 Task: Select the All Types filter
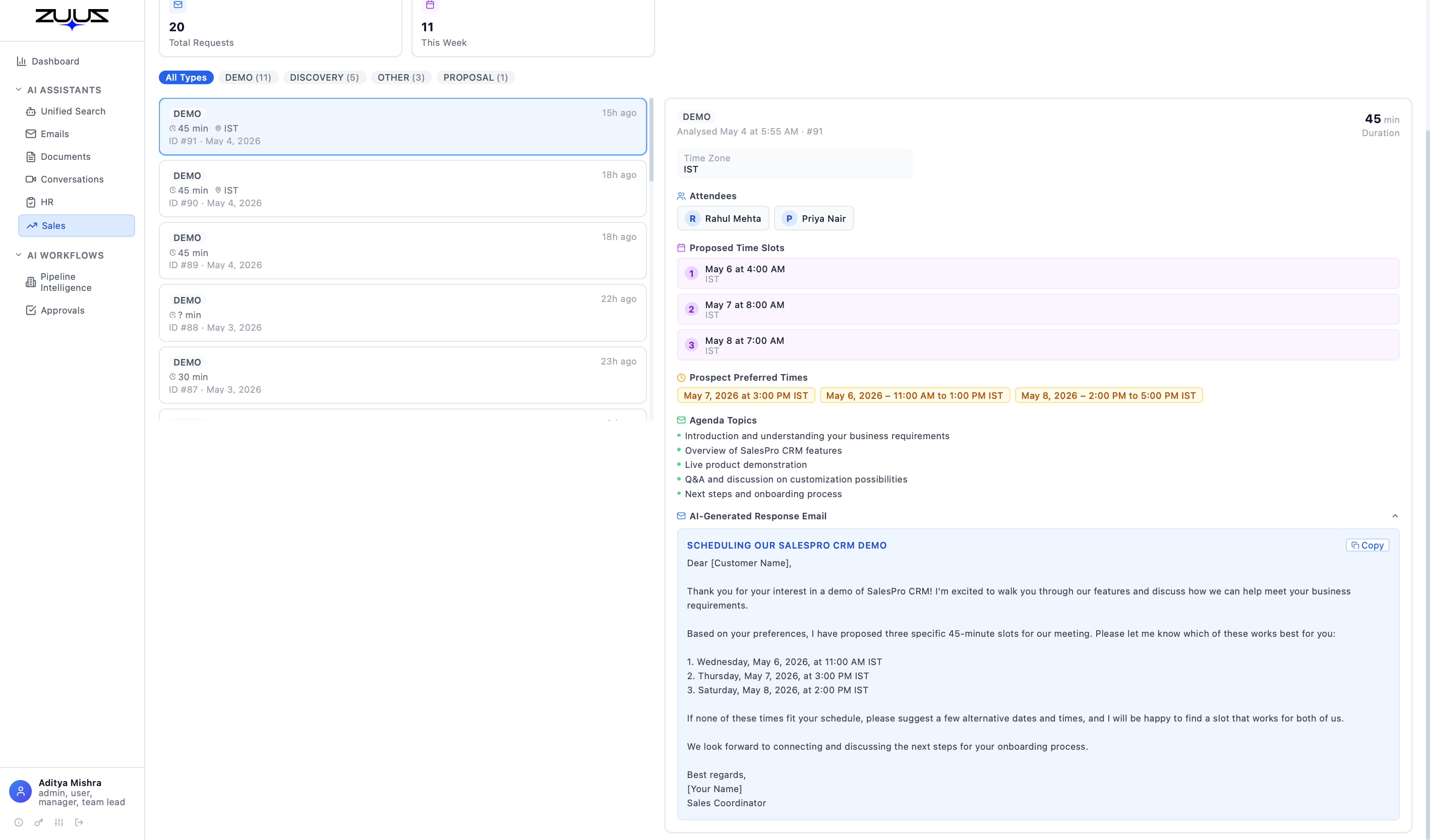pyautogui.click(x=186, y=77)
